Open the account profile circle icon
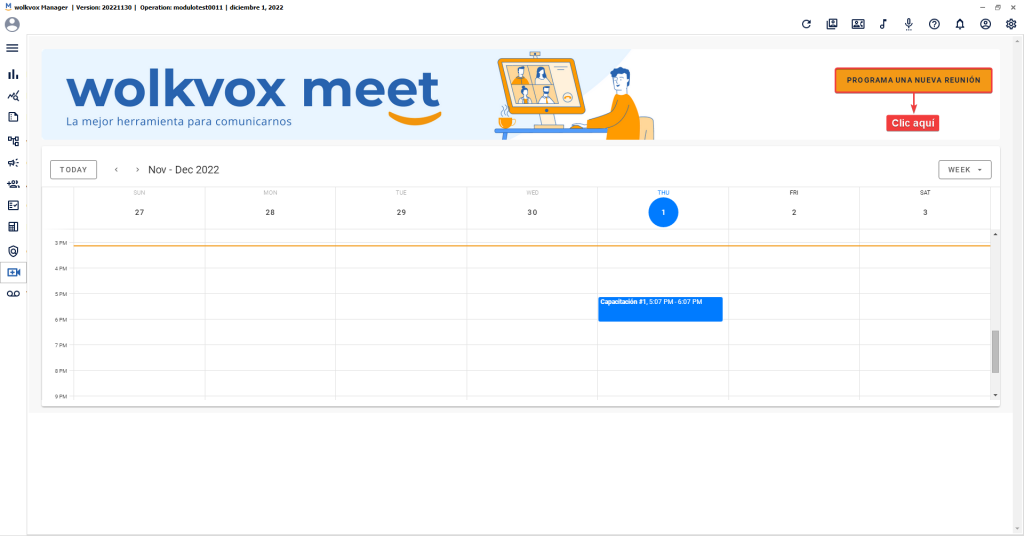This screenshot has height=536, width=1024. coord(985,24)
